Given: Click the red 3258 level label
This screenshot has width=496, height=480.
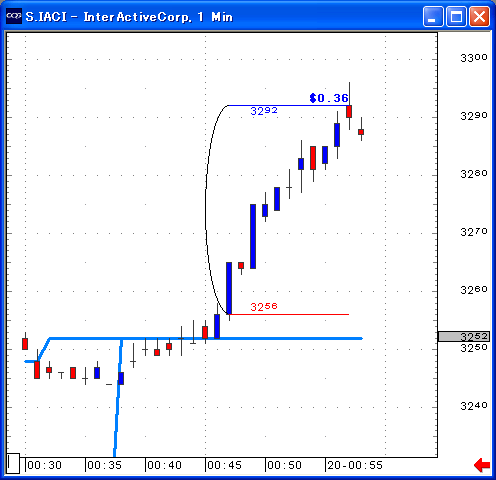Looking at the screenshot, I should coord(264,306).
